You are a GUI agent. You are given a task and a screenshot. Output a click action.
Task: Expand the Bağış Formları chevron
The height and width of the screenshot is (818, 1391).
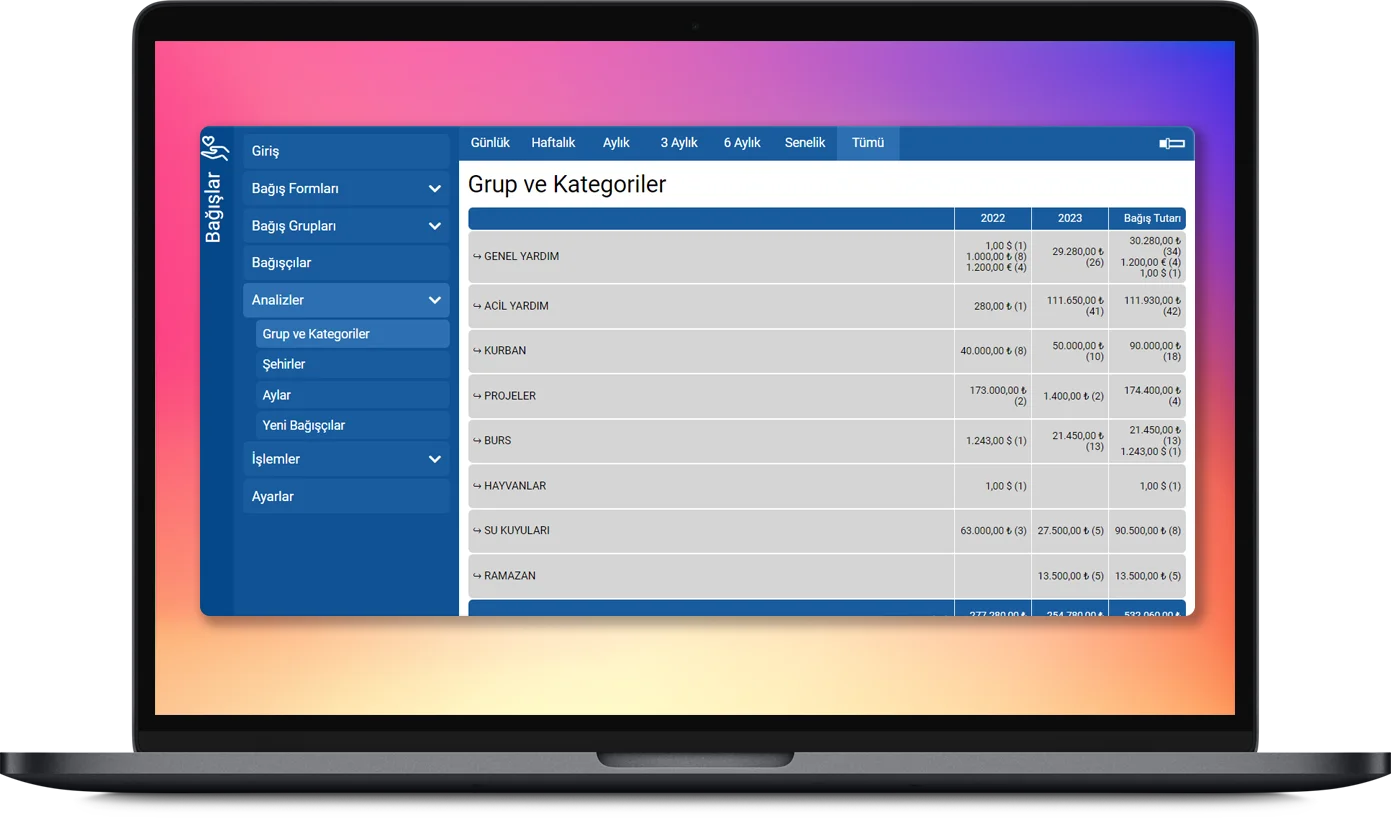click(x=435, y=189)
